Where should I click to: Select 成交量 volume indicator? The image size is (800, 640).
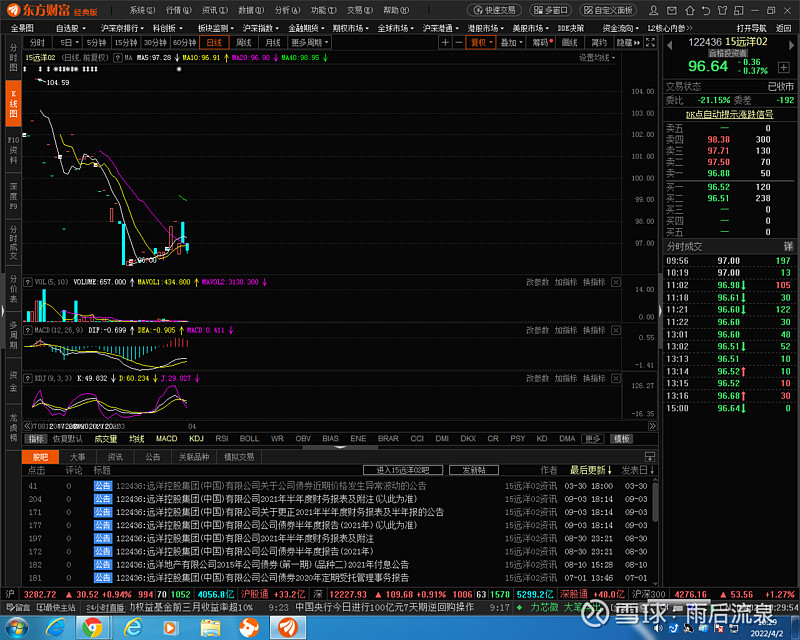[106, 438]
